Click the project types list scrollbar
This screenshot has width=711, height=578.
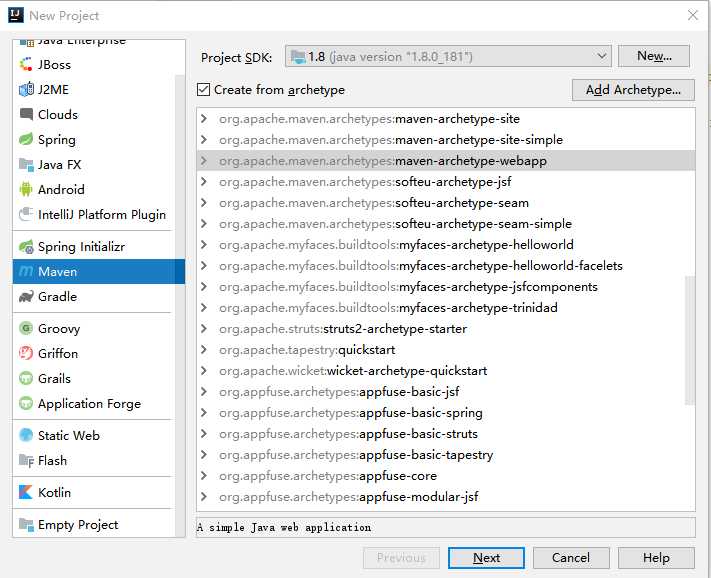tap(180, 306)
